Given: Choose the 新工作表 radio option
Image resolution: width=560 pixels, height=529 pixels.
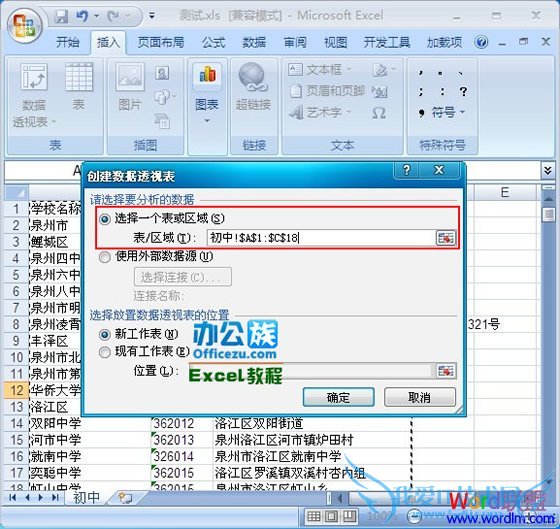Looking at the screenshot, I should (105, 335).
